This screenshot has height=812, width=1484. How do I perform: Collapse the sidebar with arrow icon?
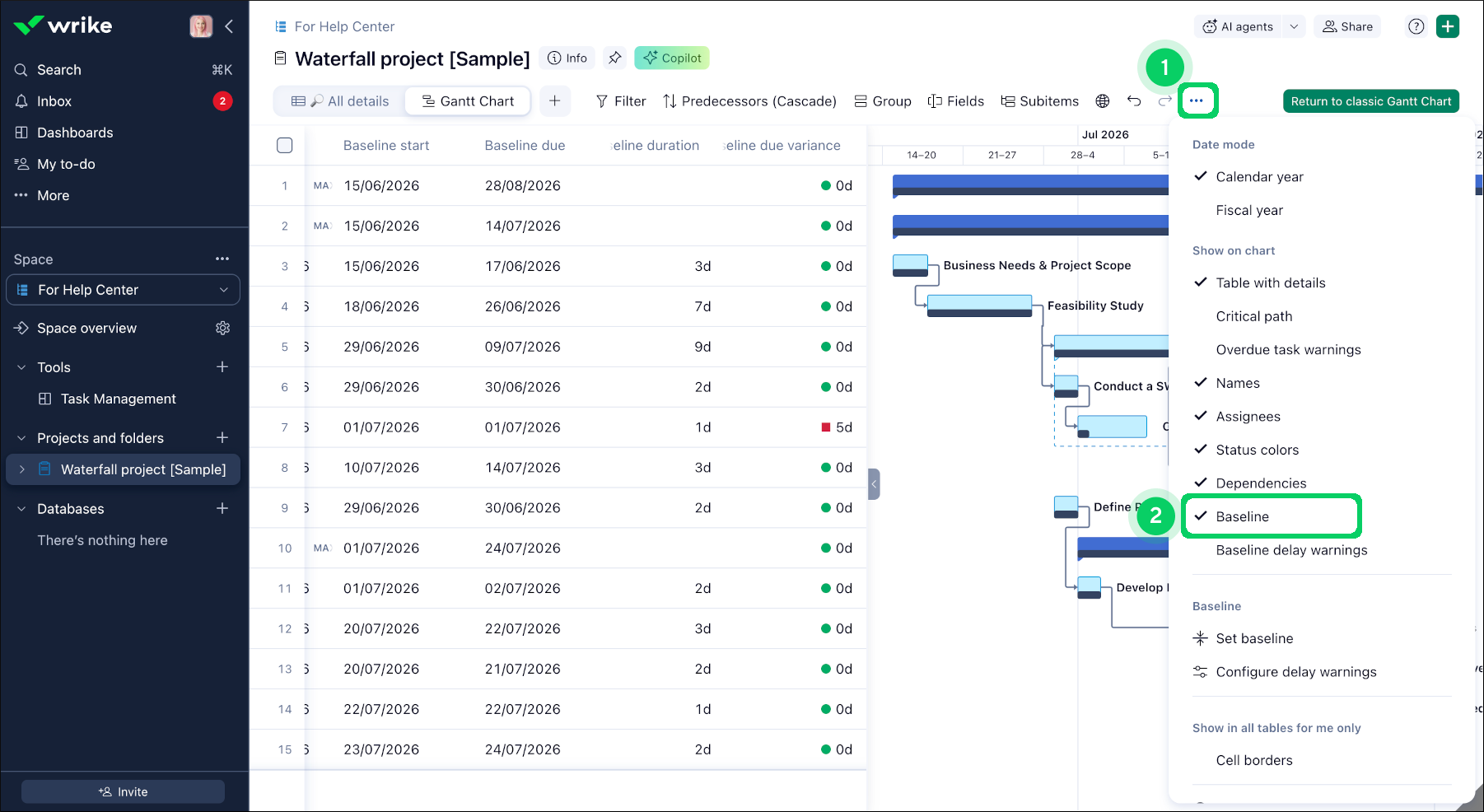point(229,26)
